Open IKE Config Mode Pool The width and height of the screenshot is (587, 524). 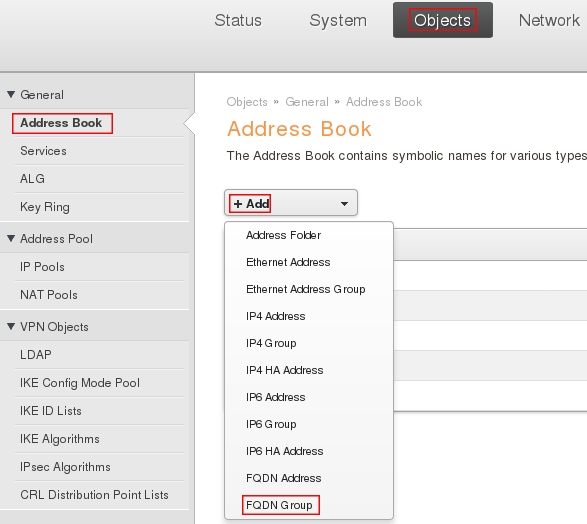(80, 383)
